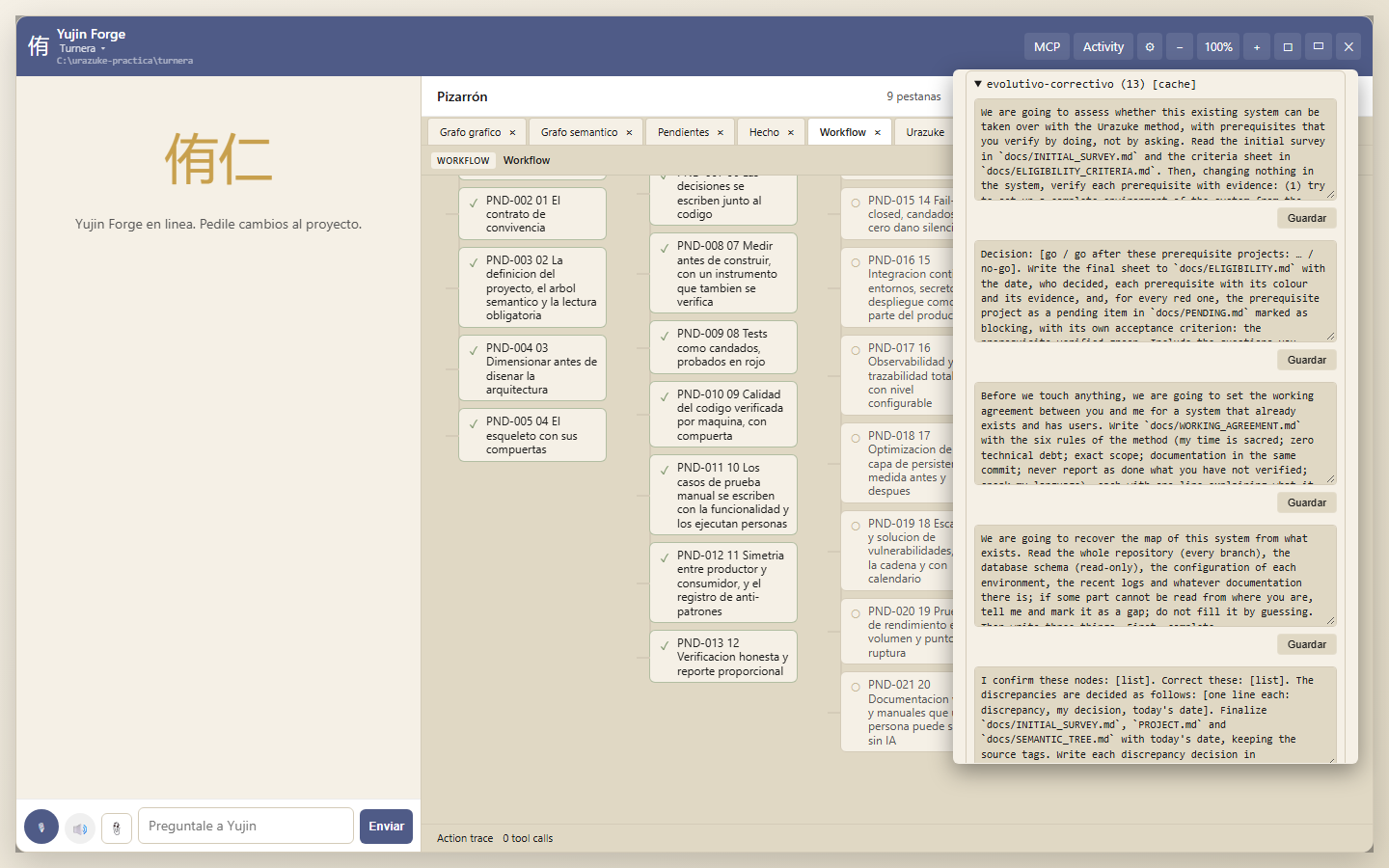1389x868 pixels.
Task: Zoom out with the minus button
Action: 1180,46
